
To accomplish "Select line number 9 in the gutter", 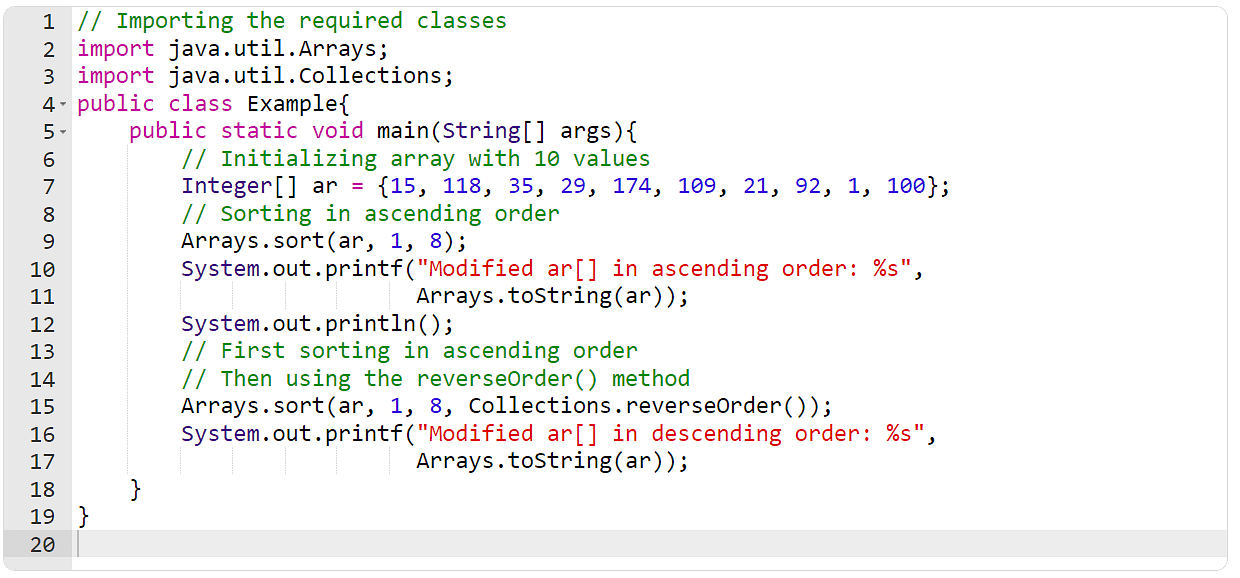I will click(48, 241).
